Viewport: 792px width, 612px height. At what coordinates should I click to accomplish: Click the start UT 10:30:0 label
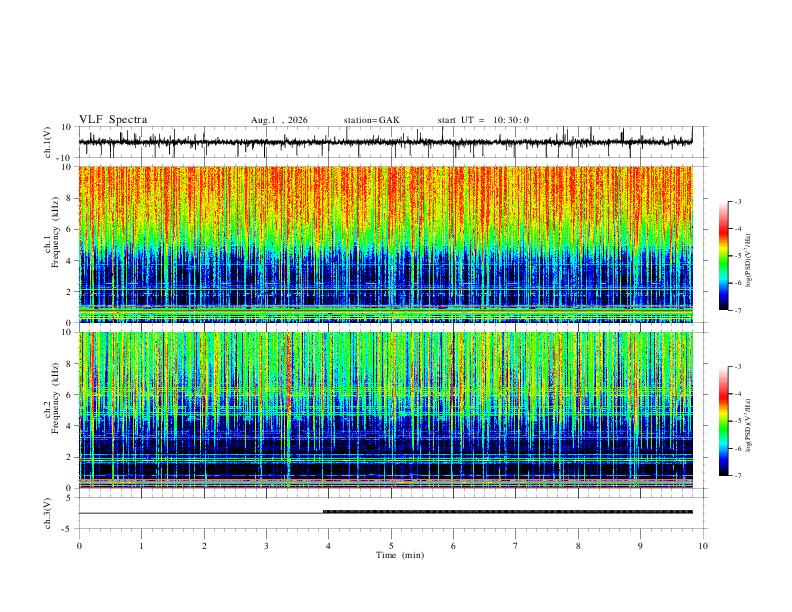click(483, 120)
